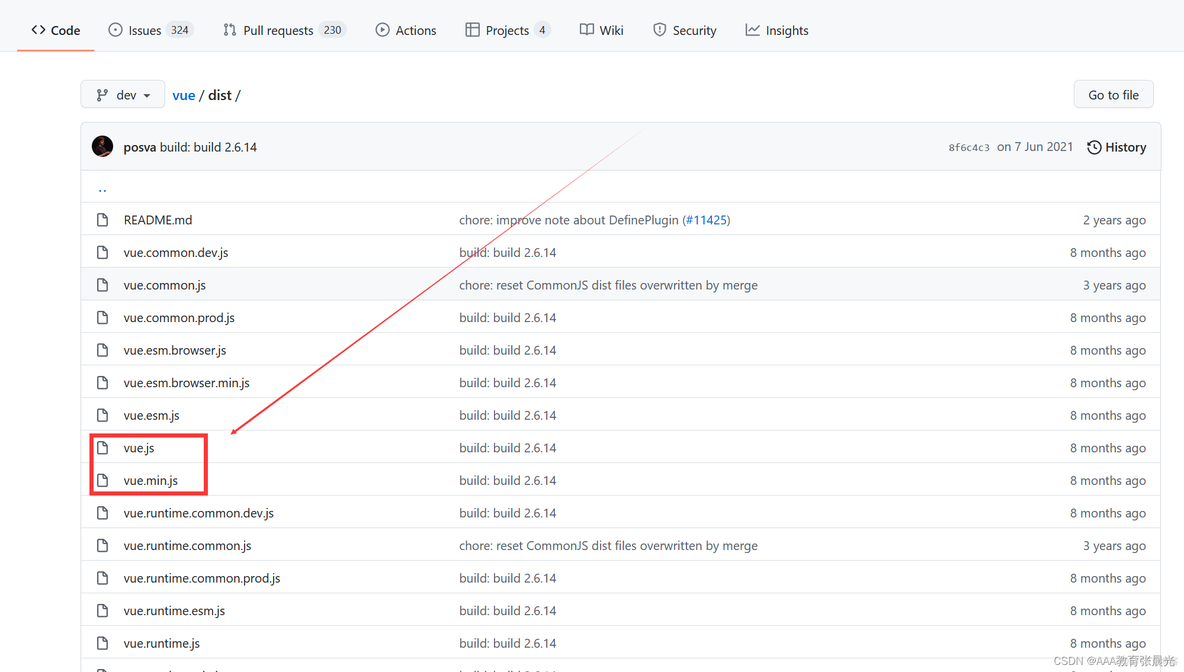Click file icon next to README.md

(103, 220)
